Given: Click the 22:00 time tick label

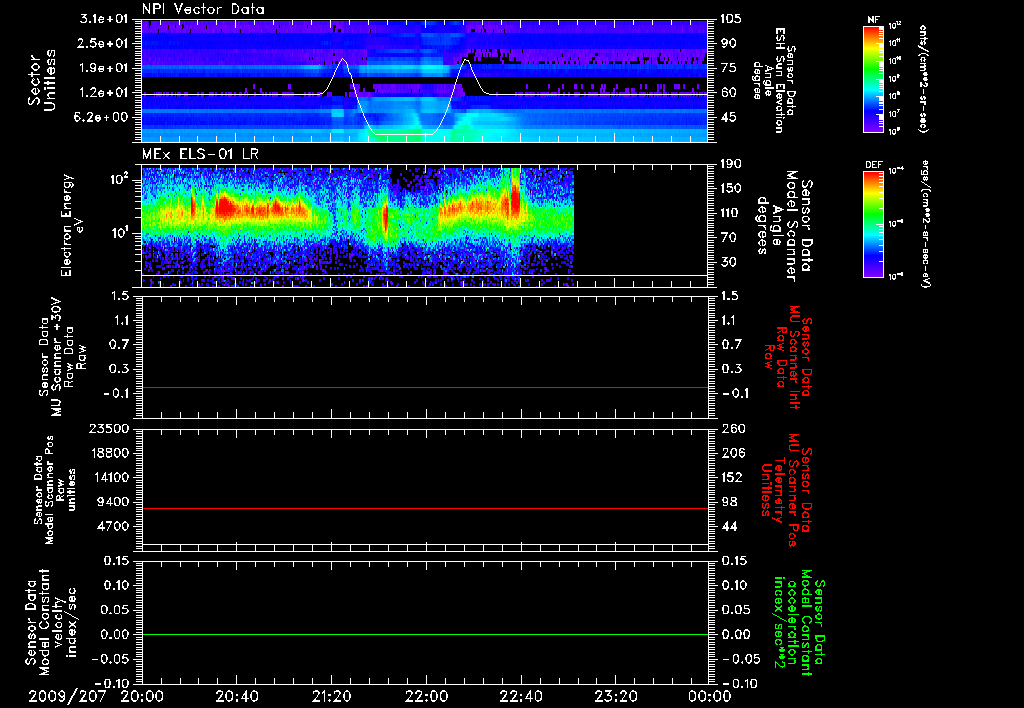Looking at the screenshot, I should point(427,695).
